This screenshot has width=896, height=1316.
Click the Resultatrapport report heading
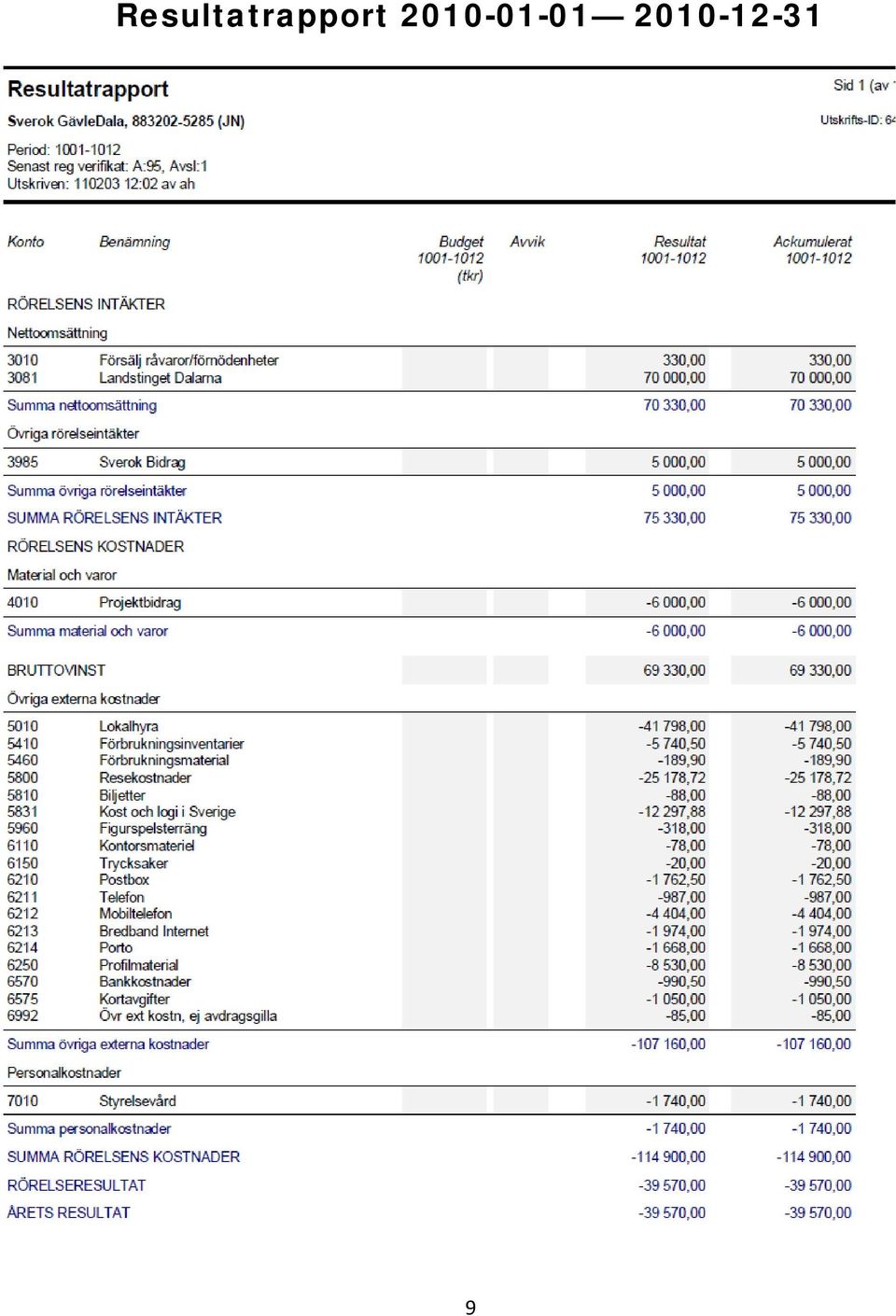[88, 90]
